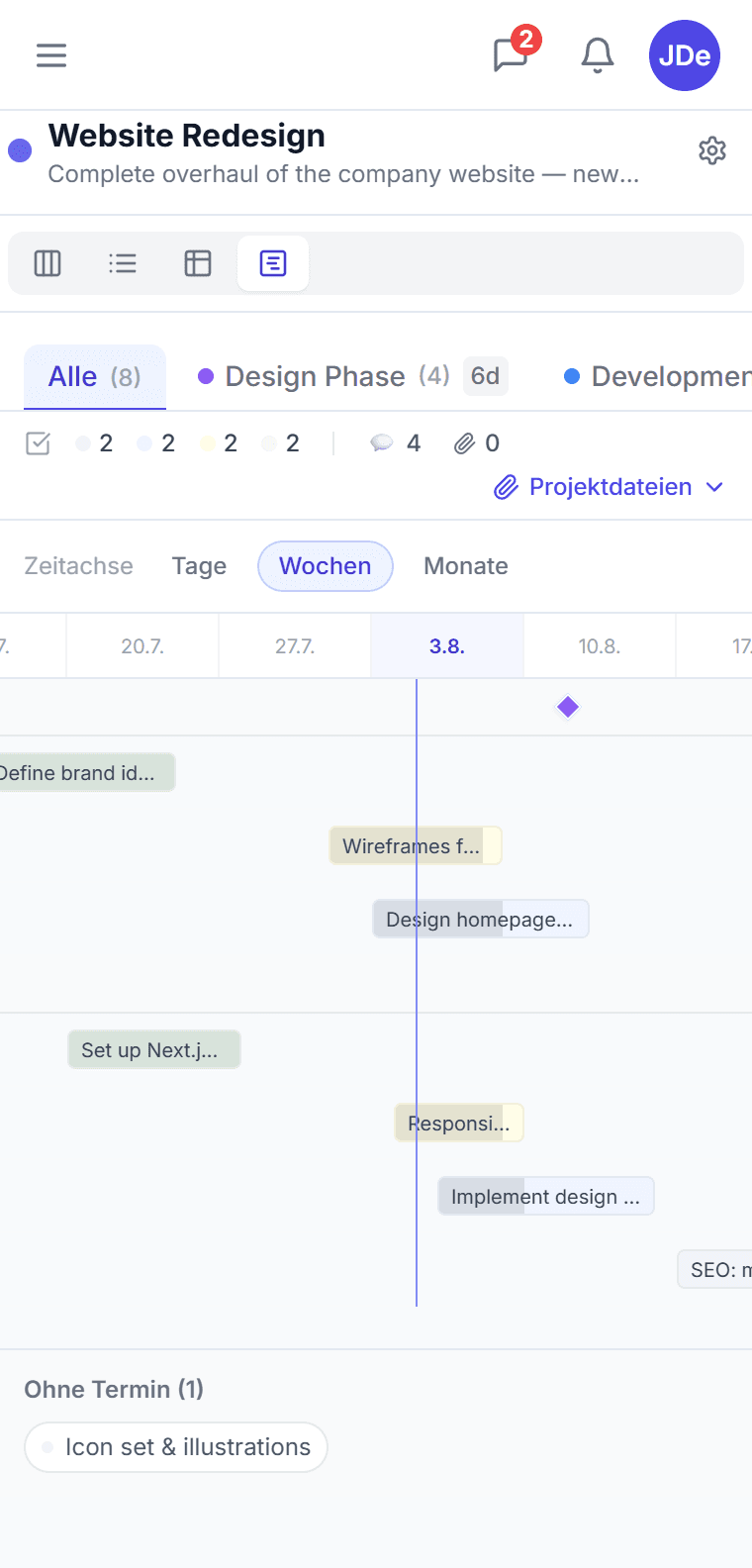Open the Set up Next.j... task bar
Image resolution: width=752 pixels, height=1568 pixels.
pyautogui.click(x=154, y=1050)
